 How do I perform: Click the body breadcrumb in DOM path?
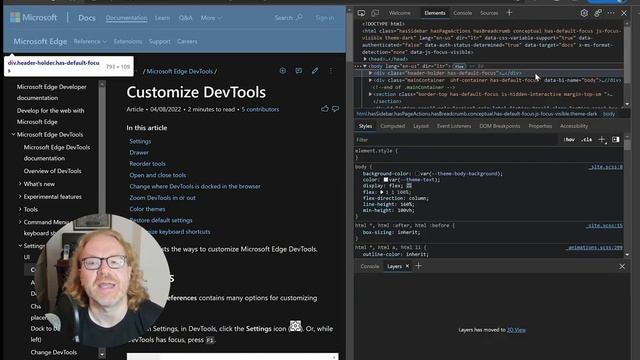pyautogui.click(x=609, y=114)
